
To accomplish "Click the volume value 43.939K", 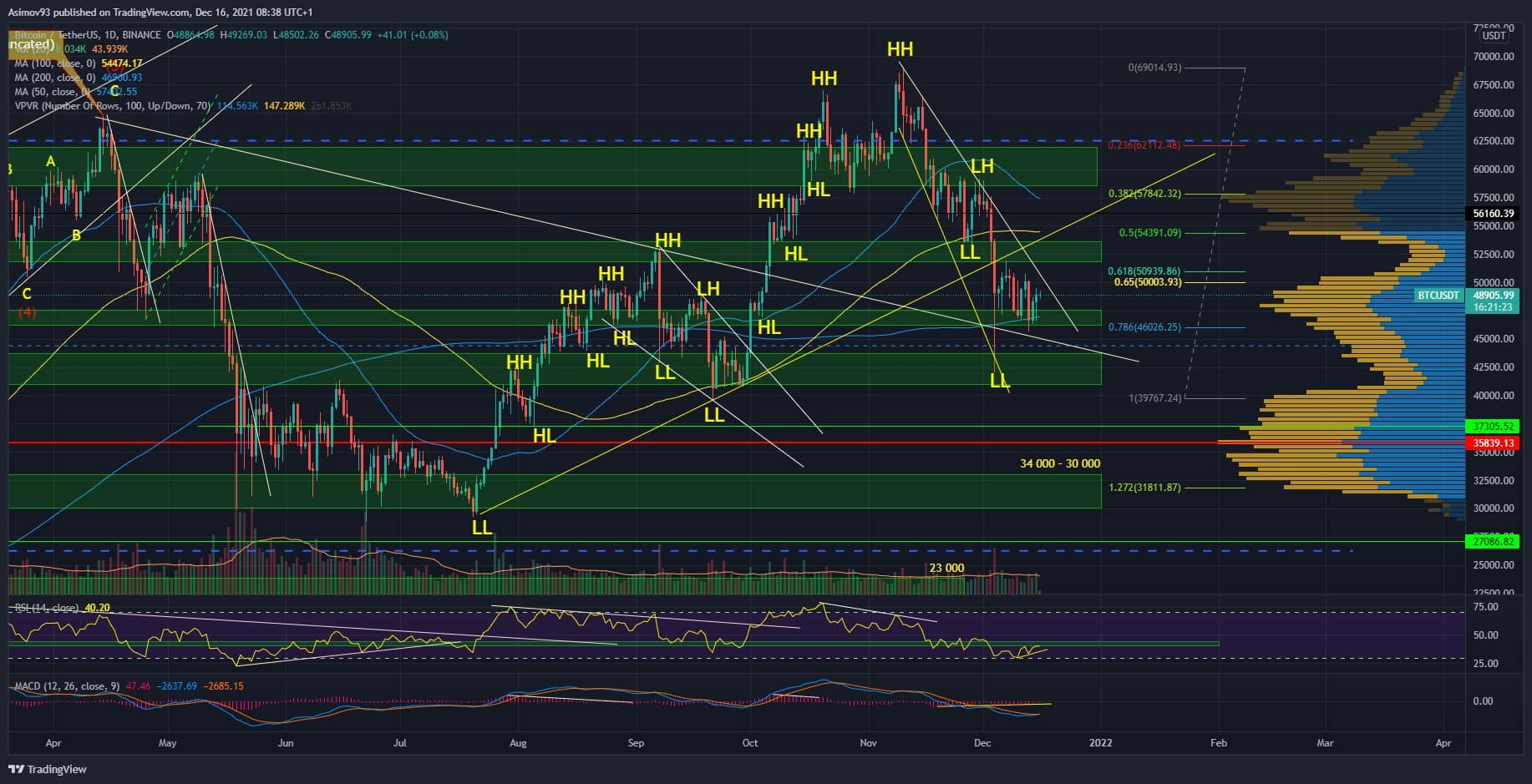I will (110, 49).
